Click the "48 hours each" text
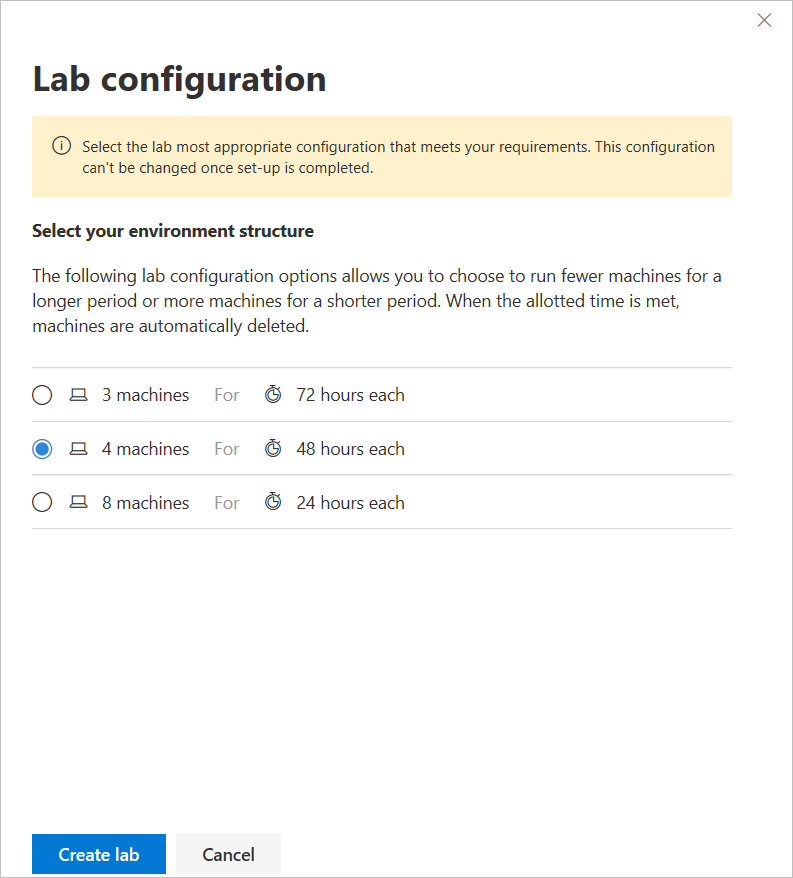This screenshot has height=878, width=793. (x=350, y=449)
